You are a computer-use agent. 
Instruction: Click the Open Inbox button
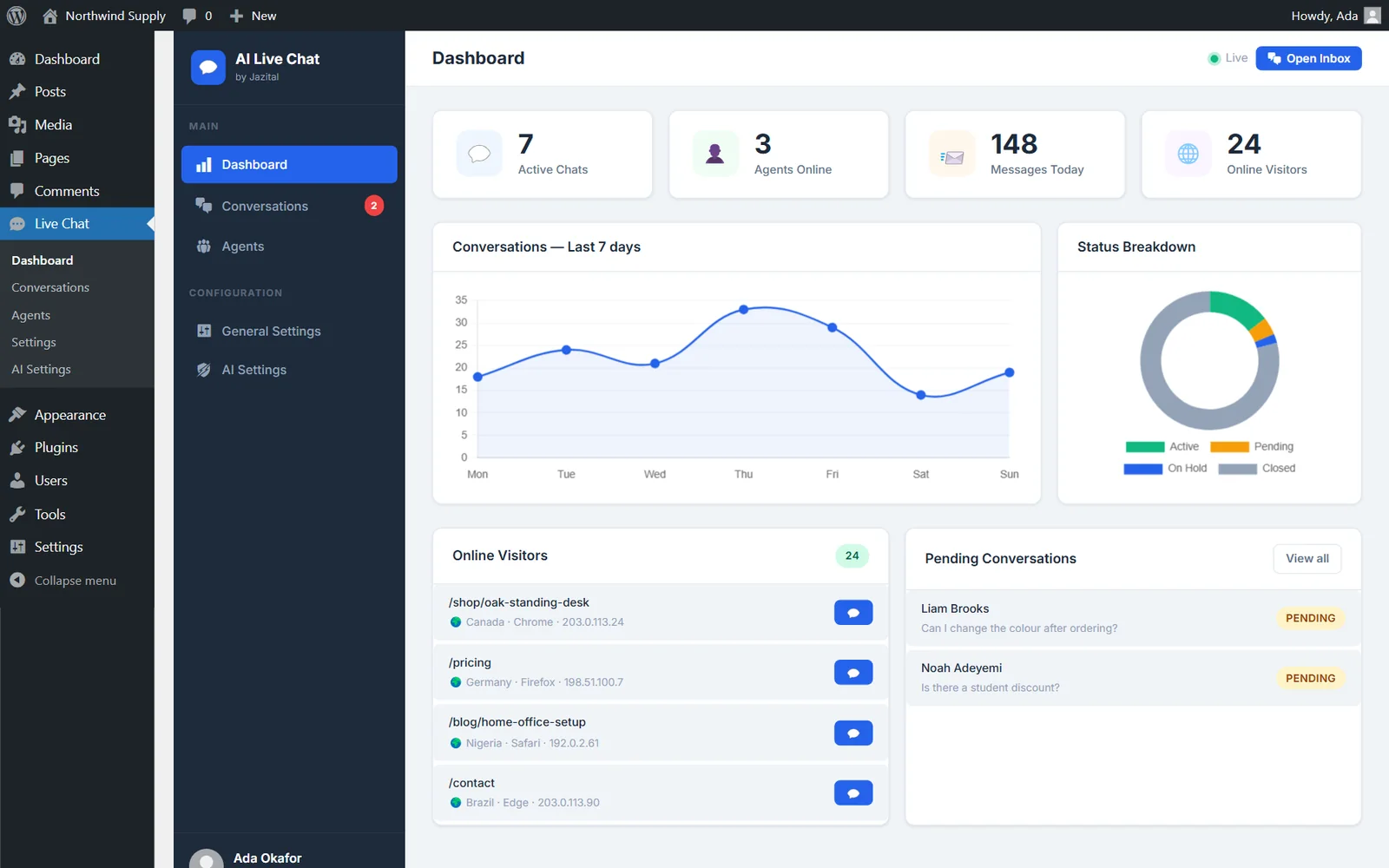point(1308,58)
